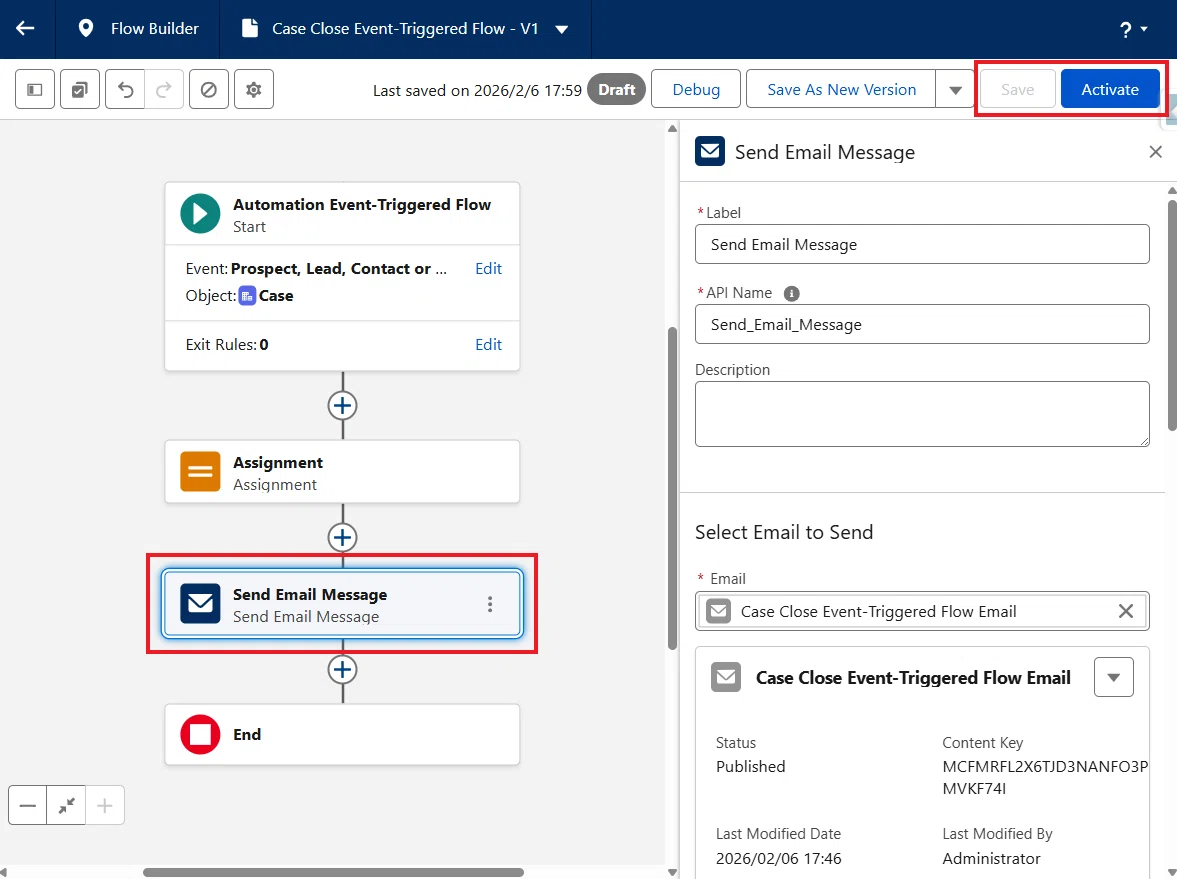1177x879 pixels.
Task: Redo the last change
Action: (x=164, y=89)
